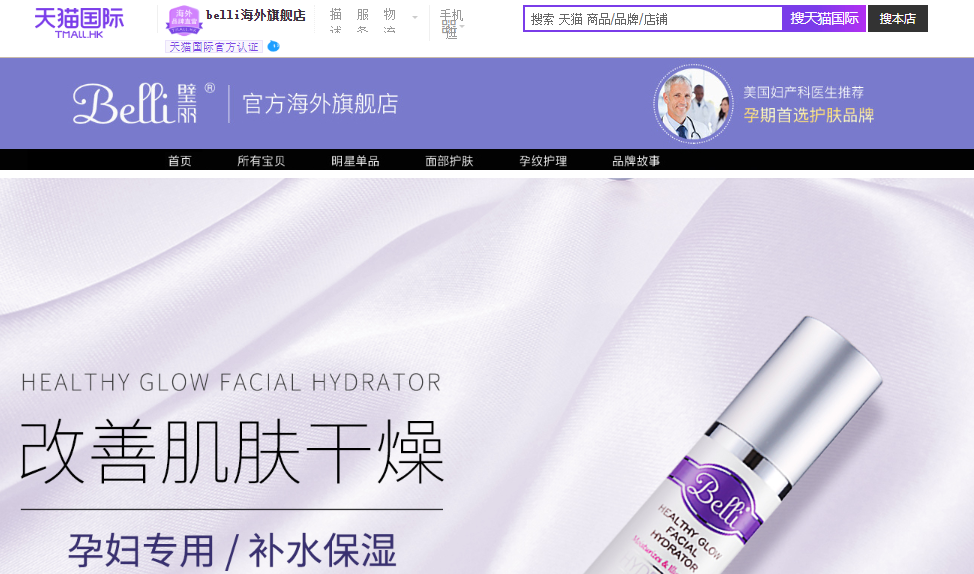Open the Tmall.HK 天猫国际 logo
The image size is (974, 574).
point(79,23)
